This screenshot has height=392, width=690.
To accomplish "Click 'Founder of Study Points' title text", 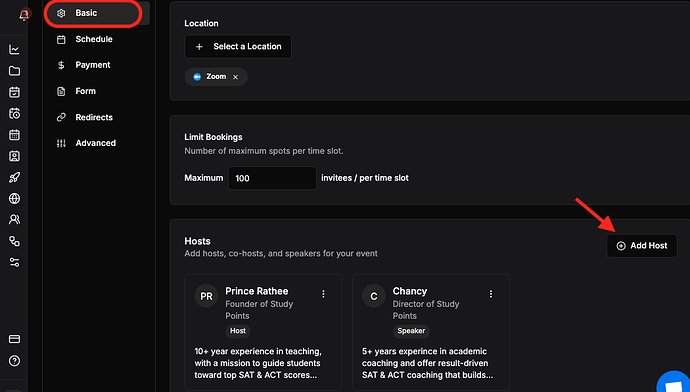I will coord(259,310).
